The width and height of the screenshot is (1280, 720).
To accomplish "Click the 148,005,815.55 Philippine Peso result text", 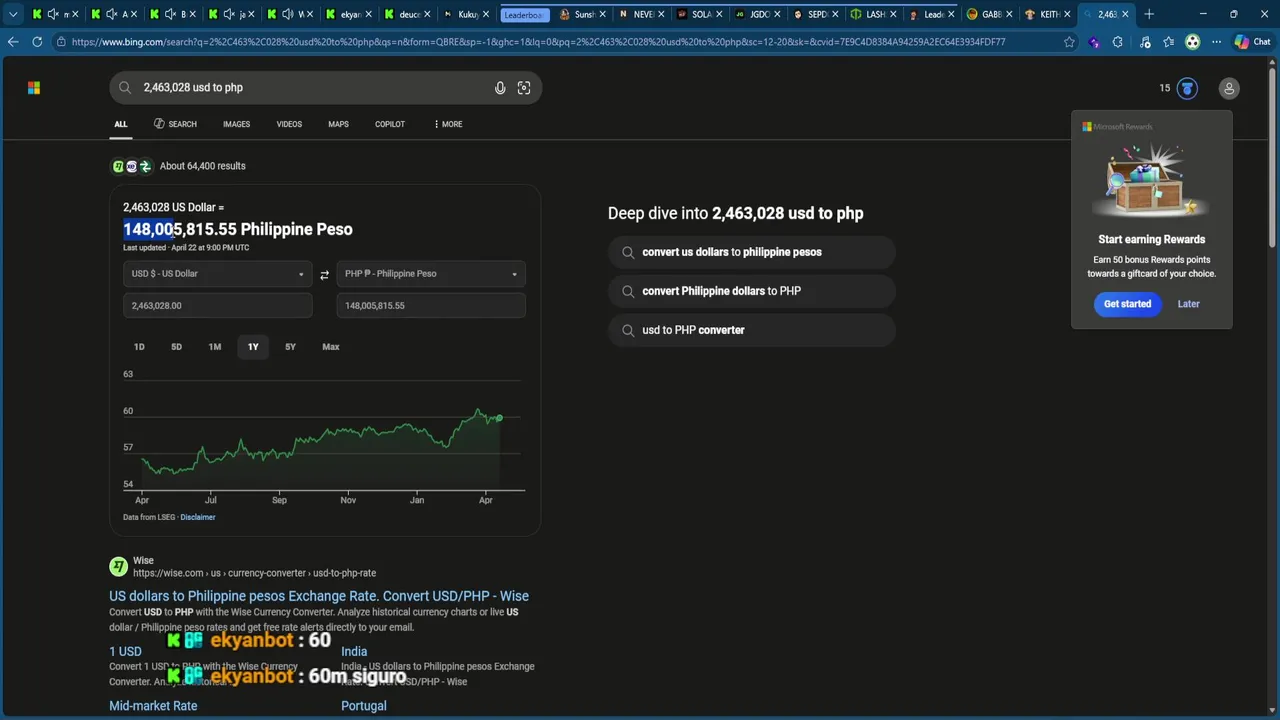I will click(238, 229).
